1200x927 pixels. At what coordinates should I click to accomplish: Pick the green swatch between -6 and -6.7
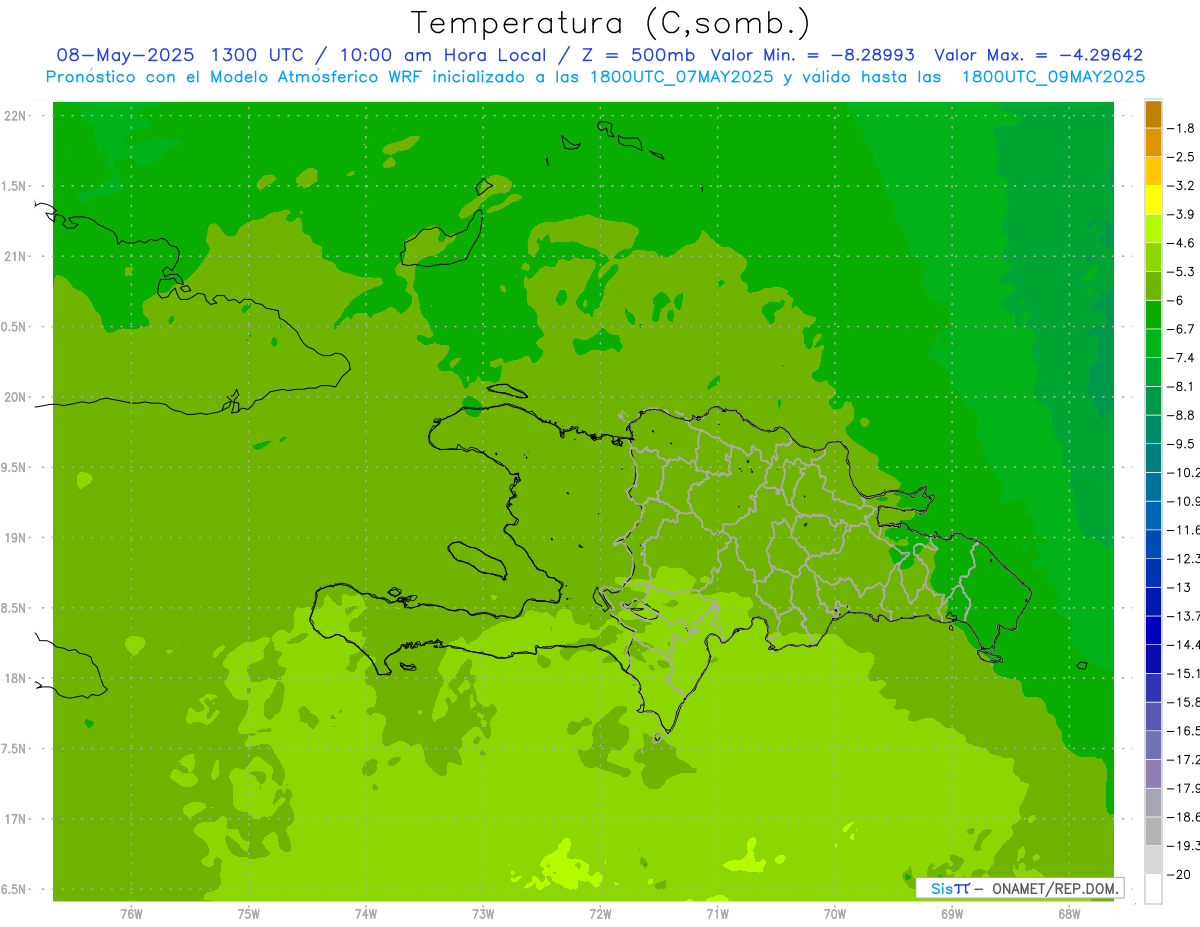1153,315
